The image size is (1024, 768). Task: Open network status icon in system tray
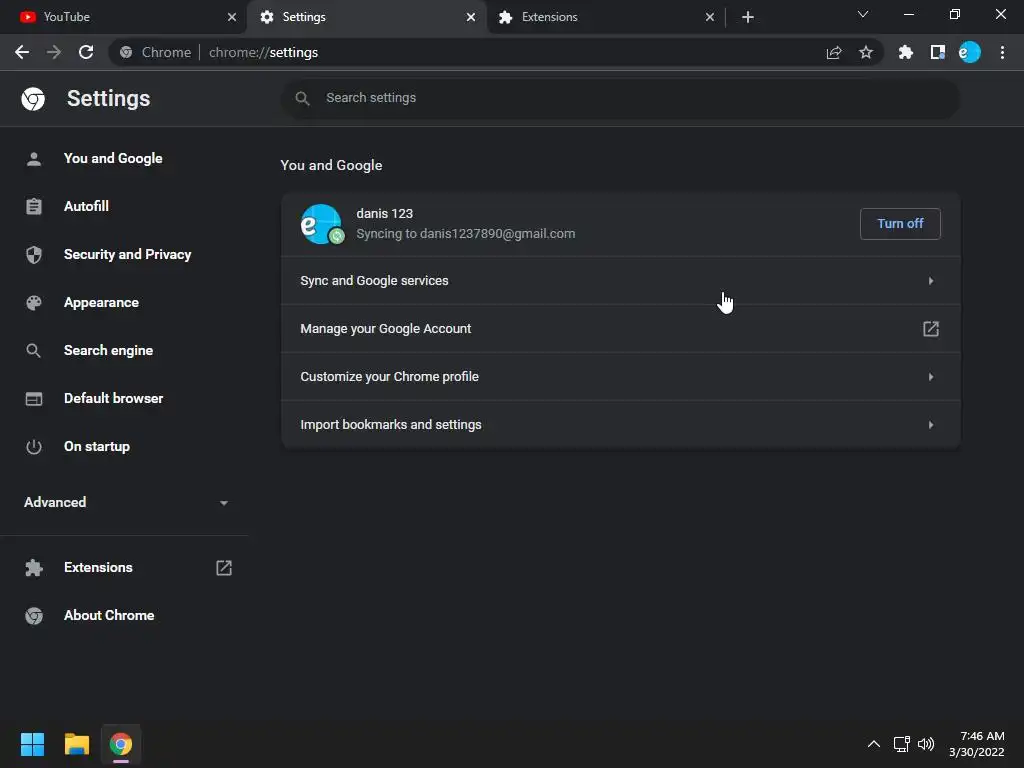902,744
